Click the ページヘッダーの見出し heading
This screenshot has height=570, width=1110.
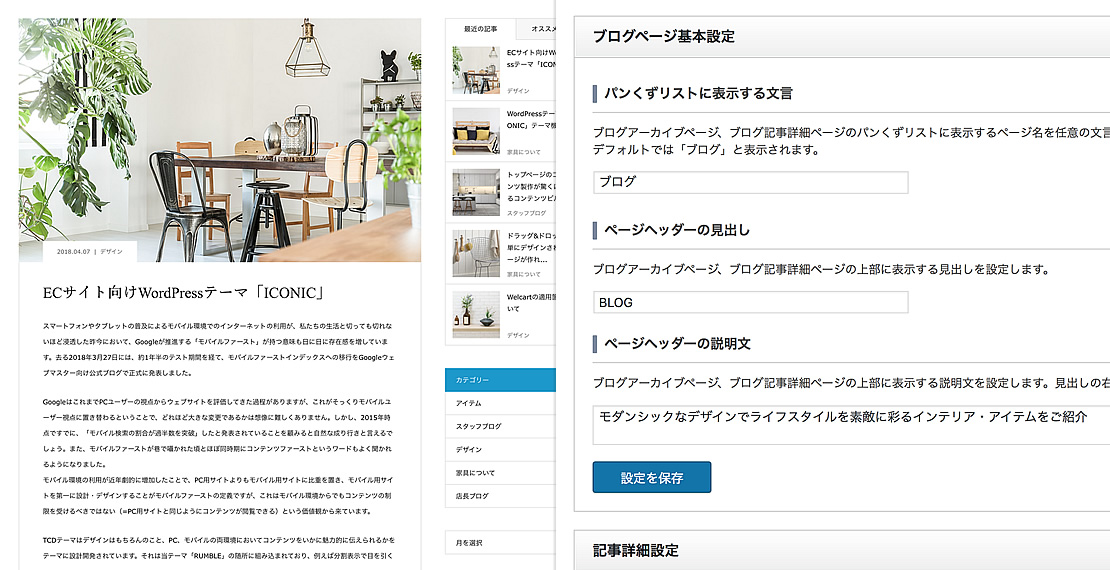click(677, 230)
